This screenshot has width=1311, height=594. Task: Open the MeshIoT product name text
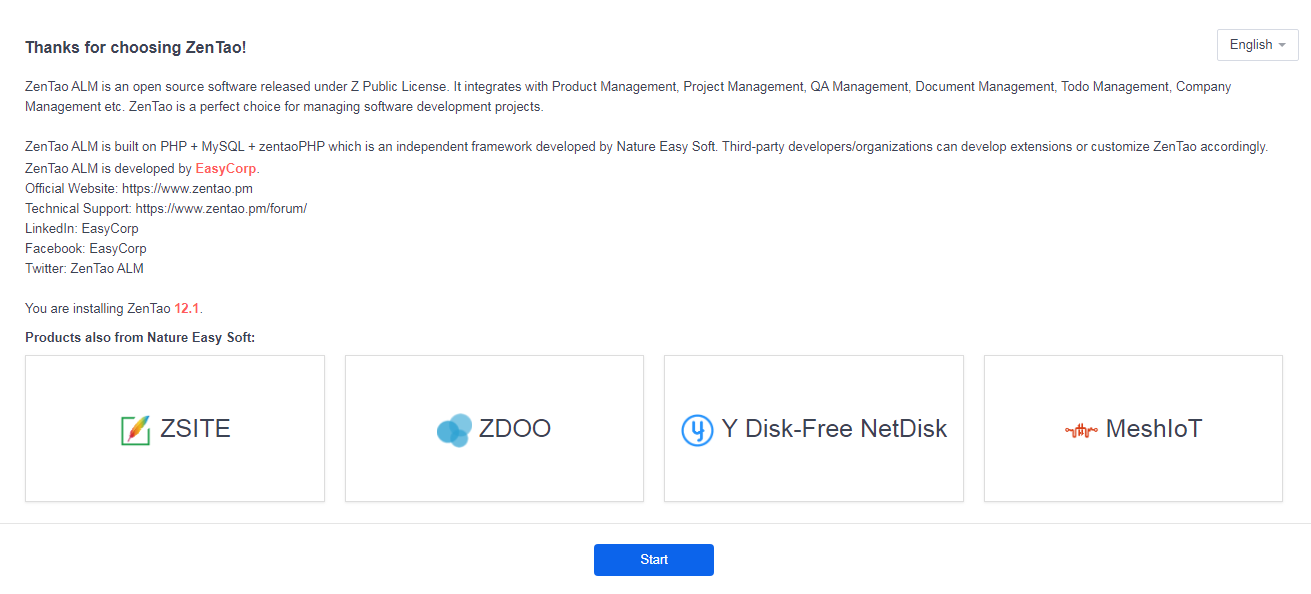pos(1154,429)
